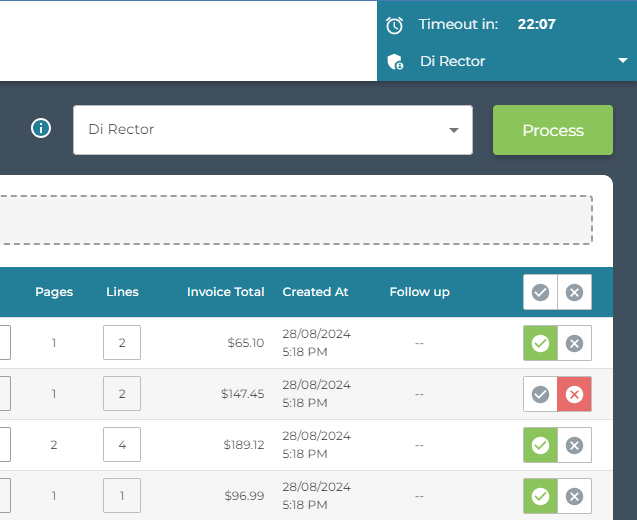The image size is (637, 520).
Task: Click the Lines box of $96.99 row
Action: pos(122,496)
